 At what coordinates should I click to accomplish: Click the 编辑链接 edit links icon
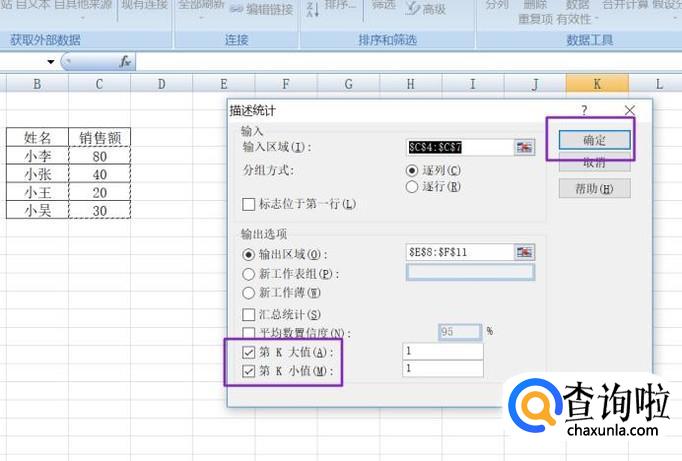236,9
